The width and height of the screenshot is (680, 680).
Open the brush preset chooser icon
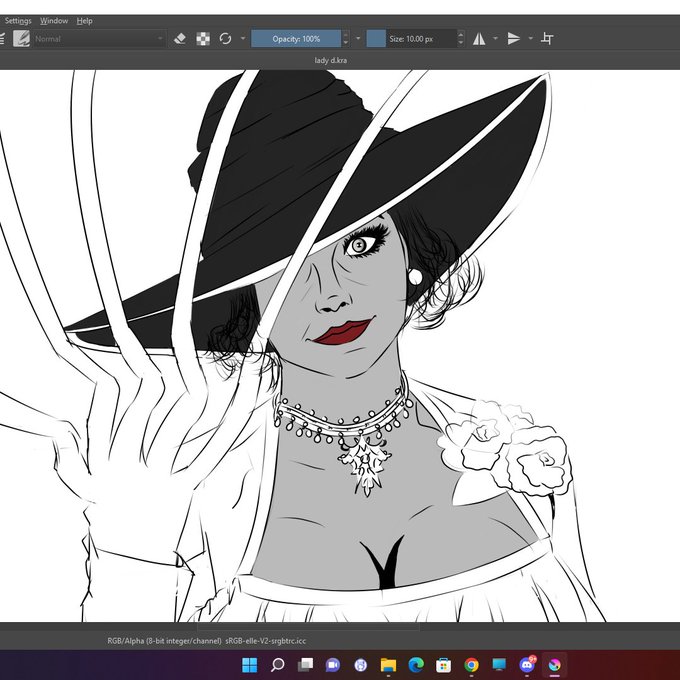(x=21, y=39)
